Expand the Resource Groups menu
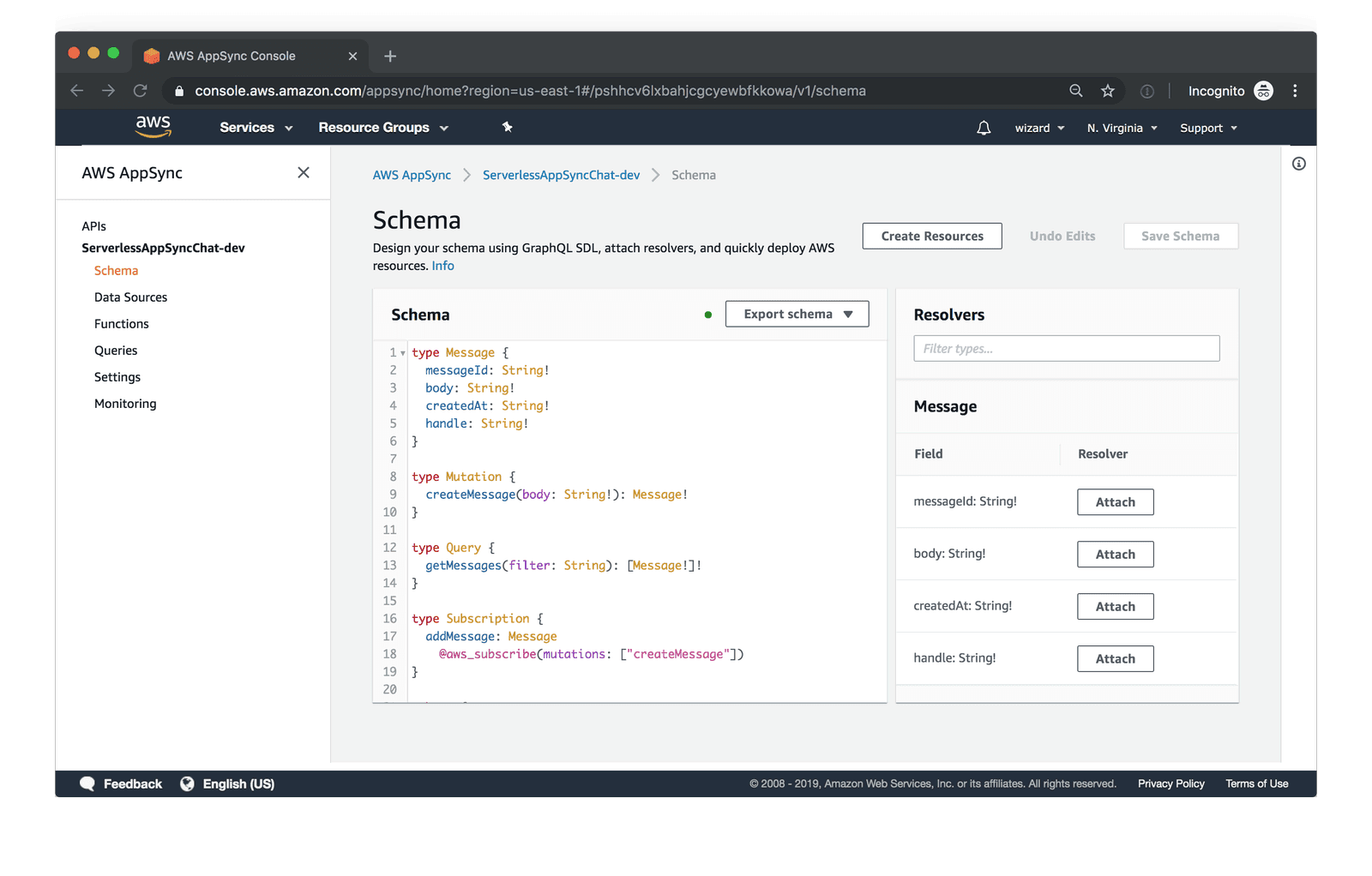 pos(383,128)
